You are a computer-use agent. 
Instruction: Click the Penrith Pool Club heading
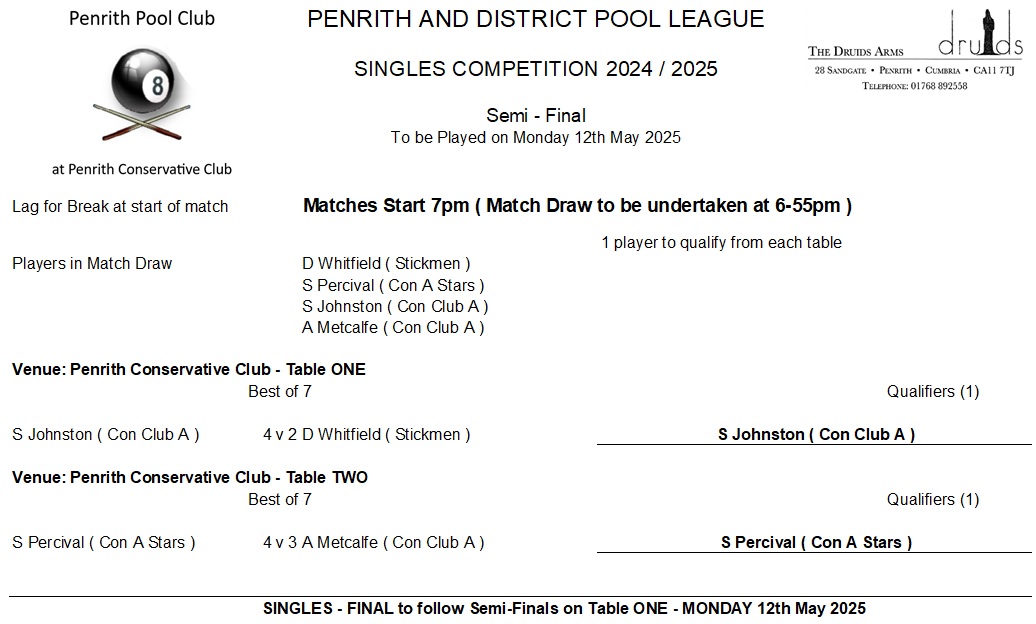point(142,19)
